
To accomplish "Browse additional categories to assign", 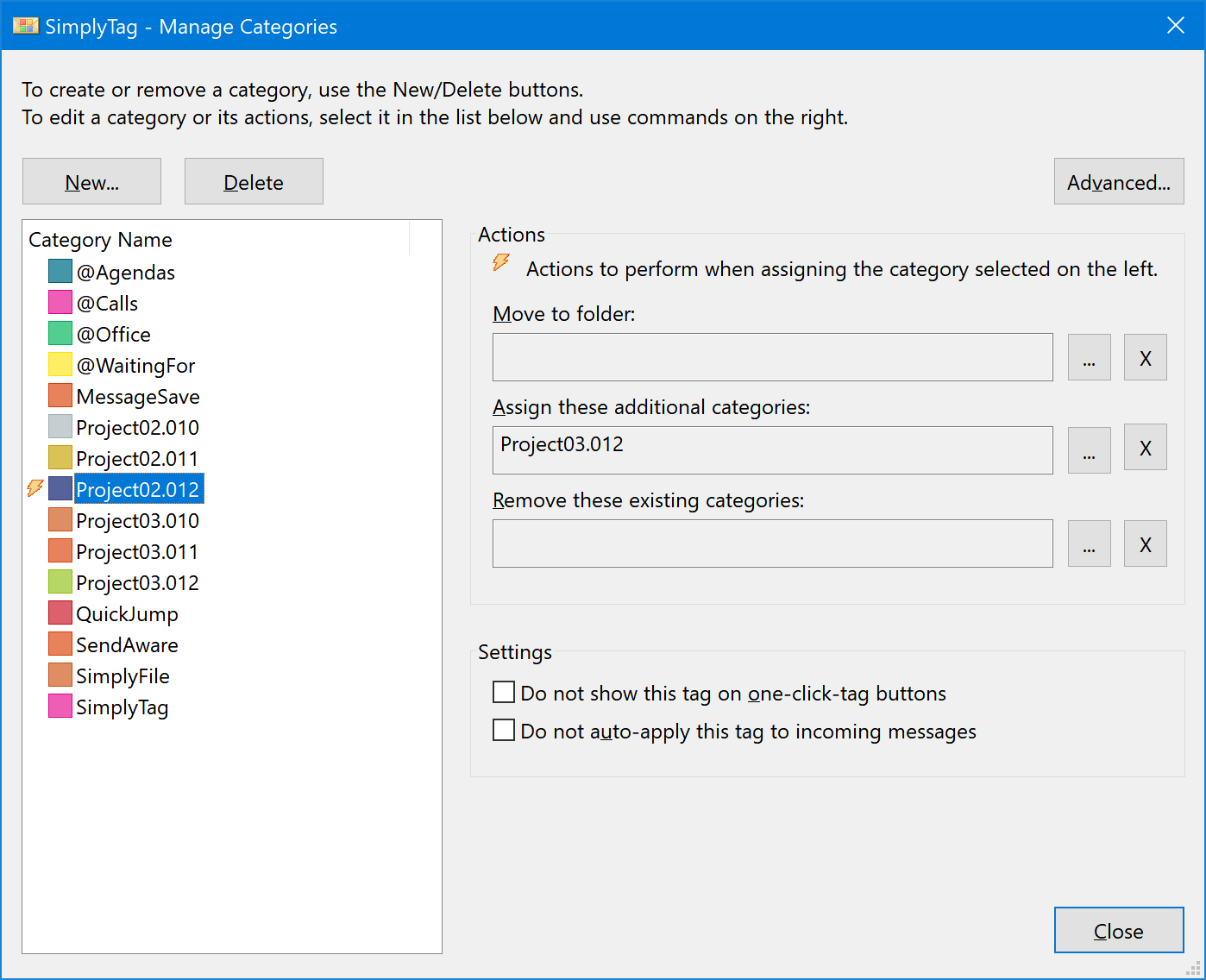I will [1090, 449].
